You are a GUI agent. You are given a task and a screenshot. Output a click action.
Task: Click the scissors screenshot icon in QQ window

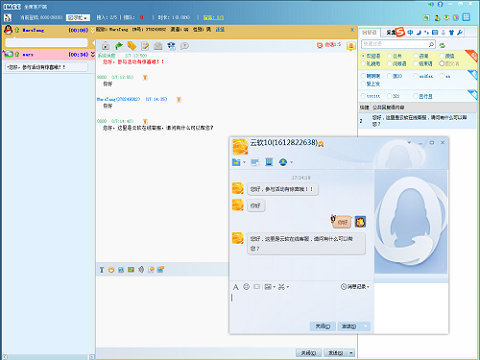281,287
